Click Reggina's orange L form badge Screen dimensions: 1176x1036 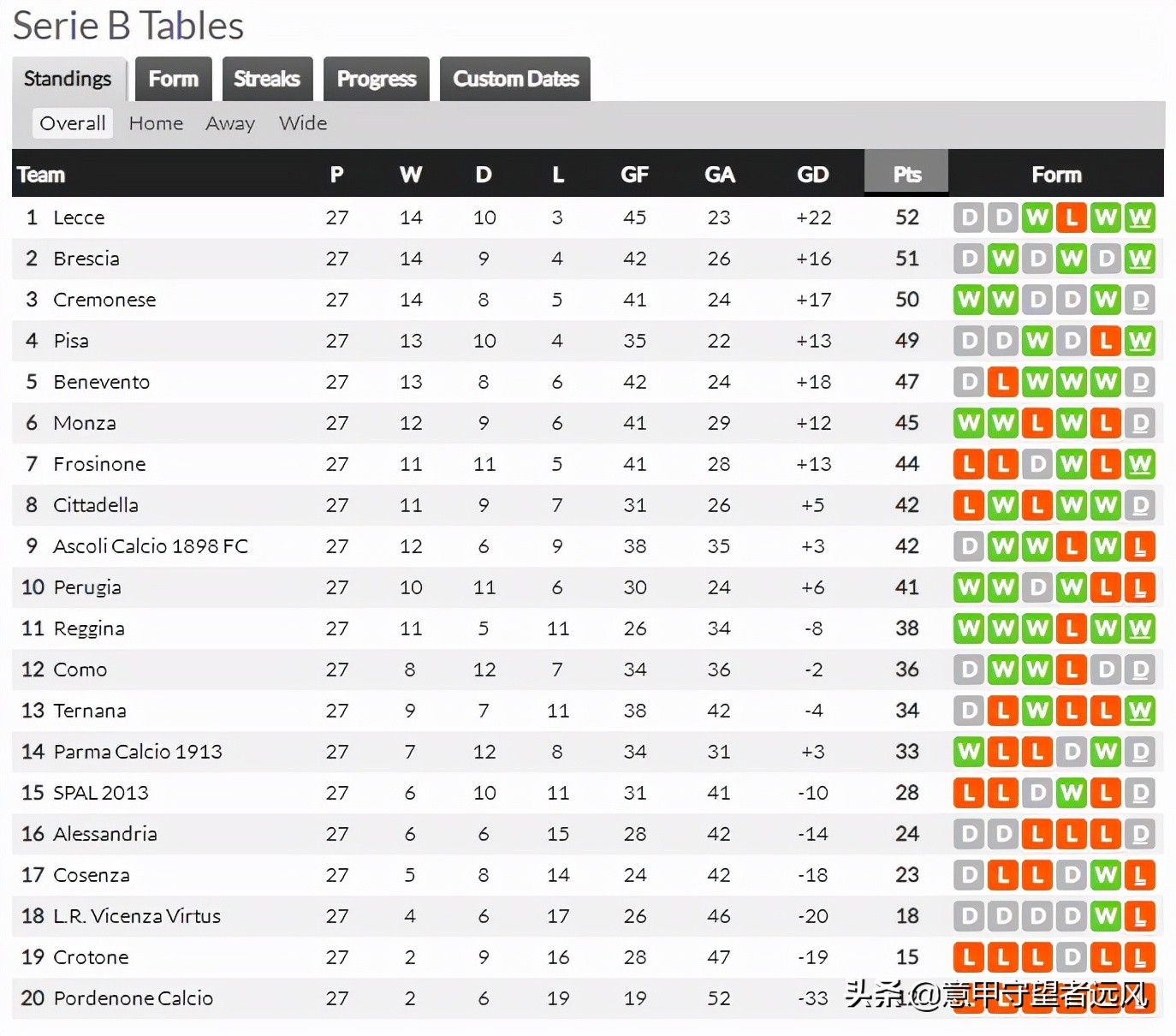point(1071,628)
